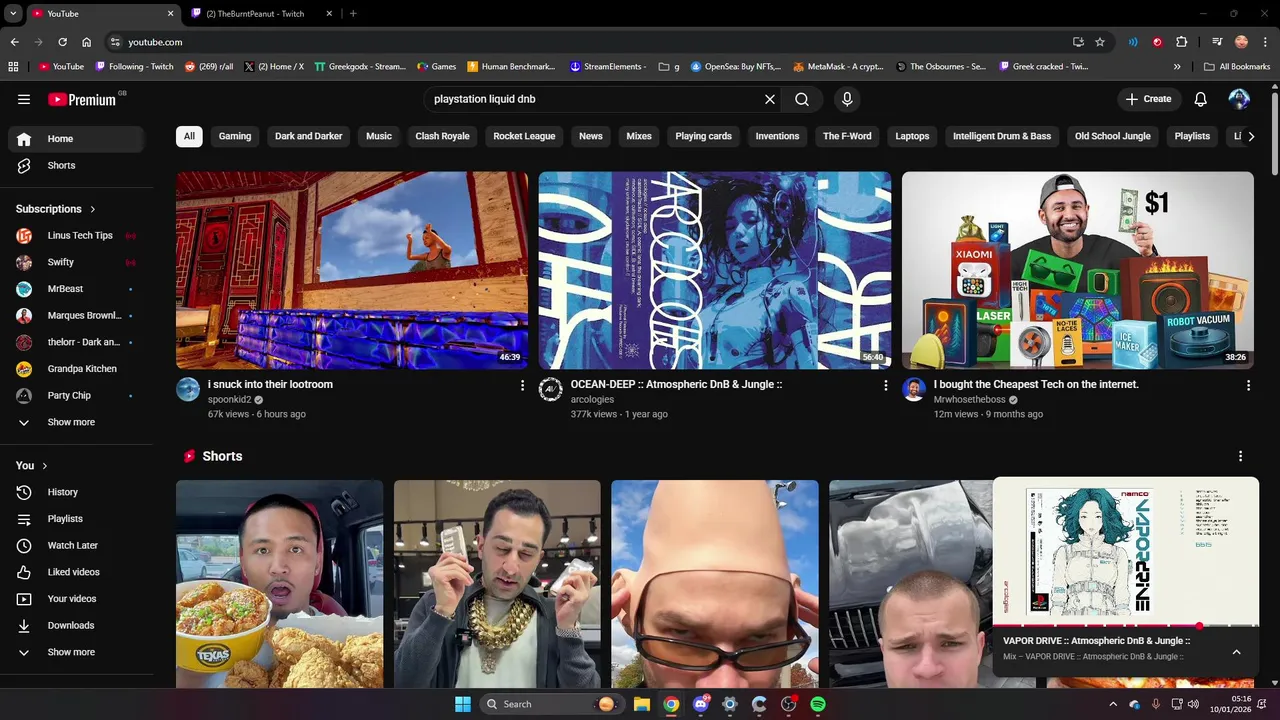Screen dimensions: 1280x720
Task: Click the Windows Start button
Action: coord(463,704)
